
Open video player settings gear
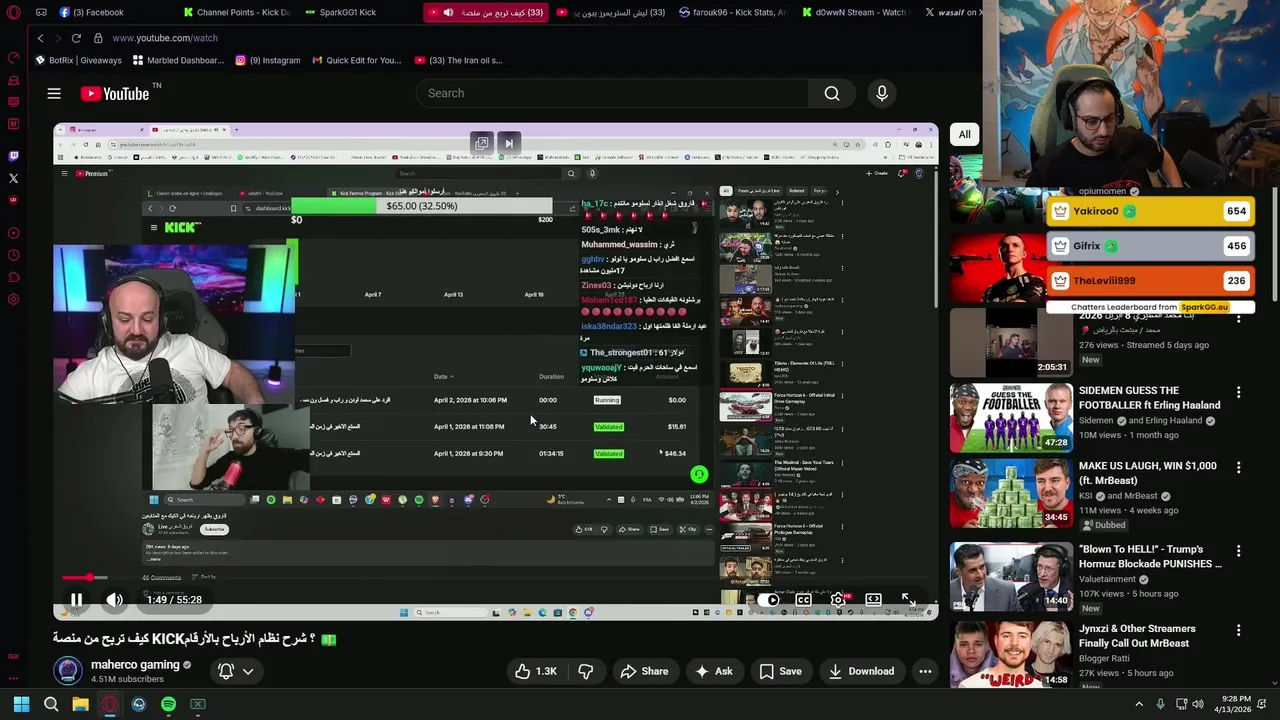click(838, 600)
